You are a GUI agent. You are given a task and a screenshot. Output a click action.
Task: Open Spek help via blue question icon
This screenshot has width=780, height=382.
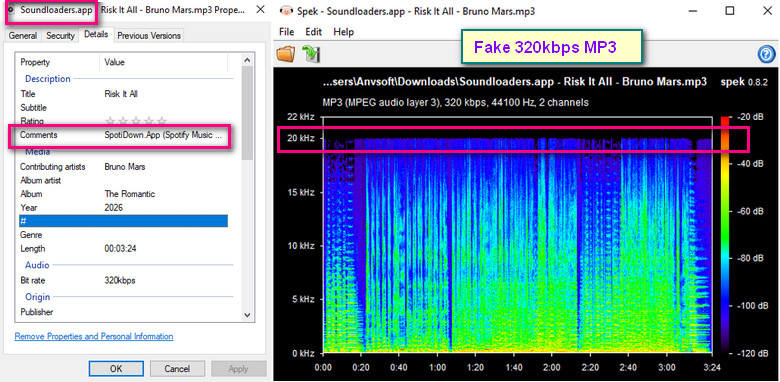coord(767,55)
